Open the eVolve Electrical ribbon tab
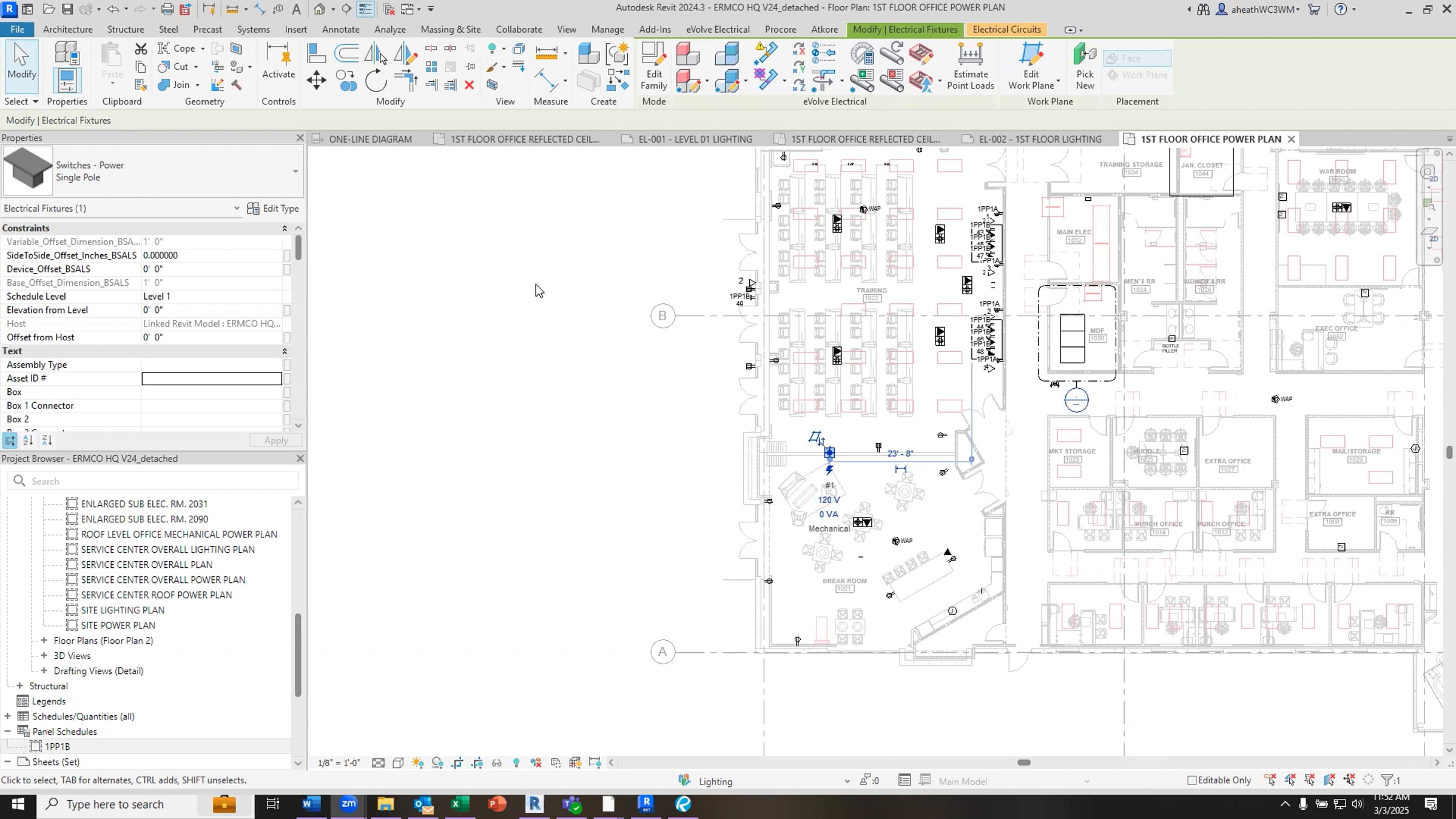Image resolution: width=1456 pixels, height=819 pixels. [718, 29]
